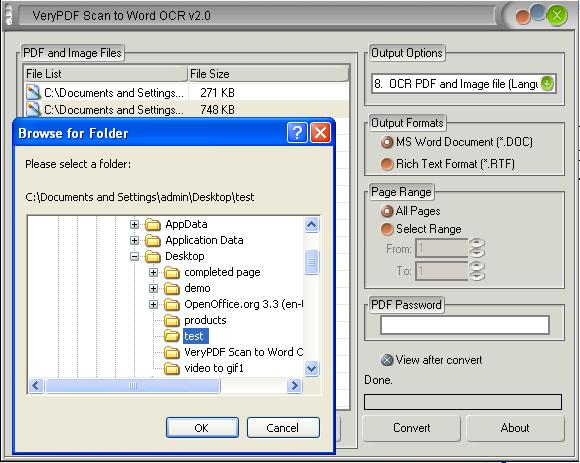580x463 pixels.
Task: Click the products folder icon
Action: click(172, 320)
